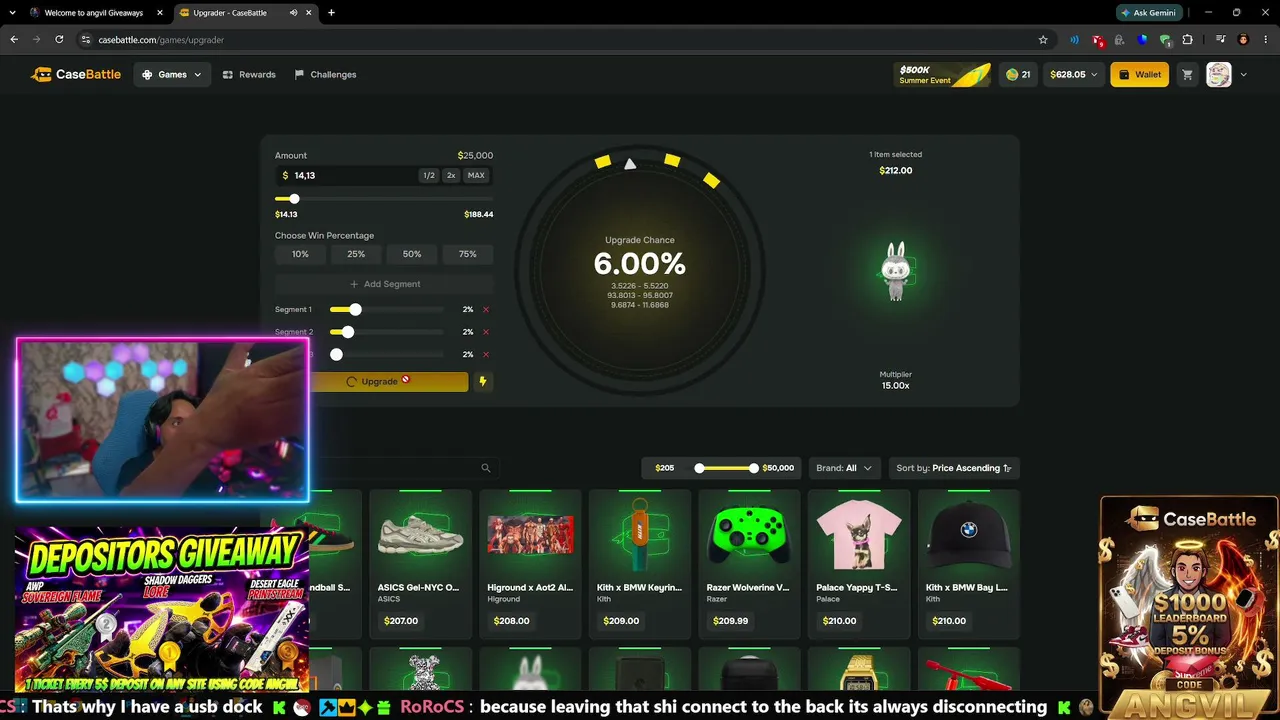
Task: Open the Brand filter dropdown
Action: [844, 468]
